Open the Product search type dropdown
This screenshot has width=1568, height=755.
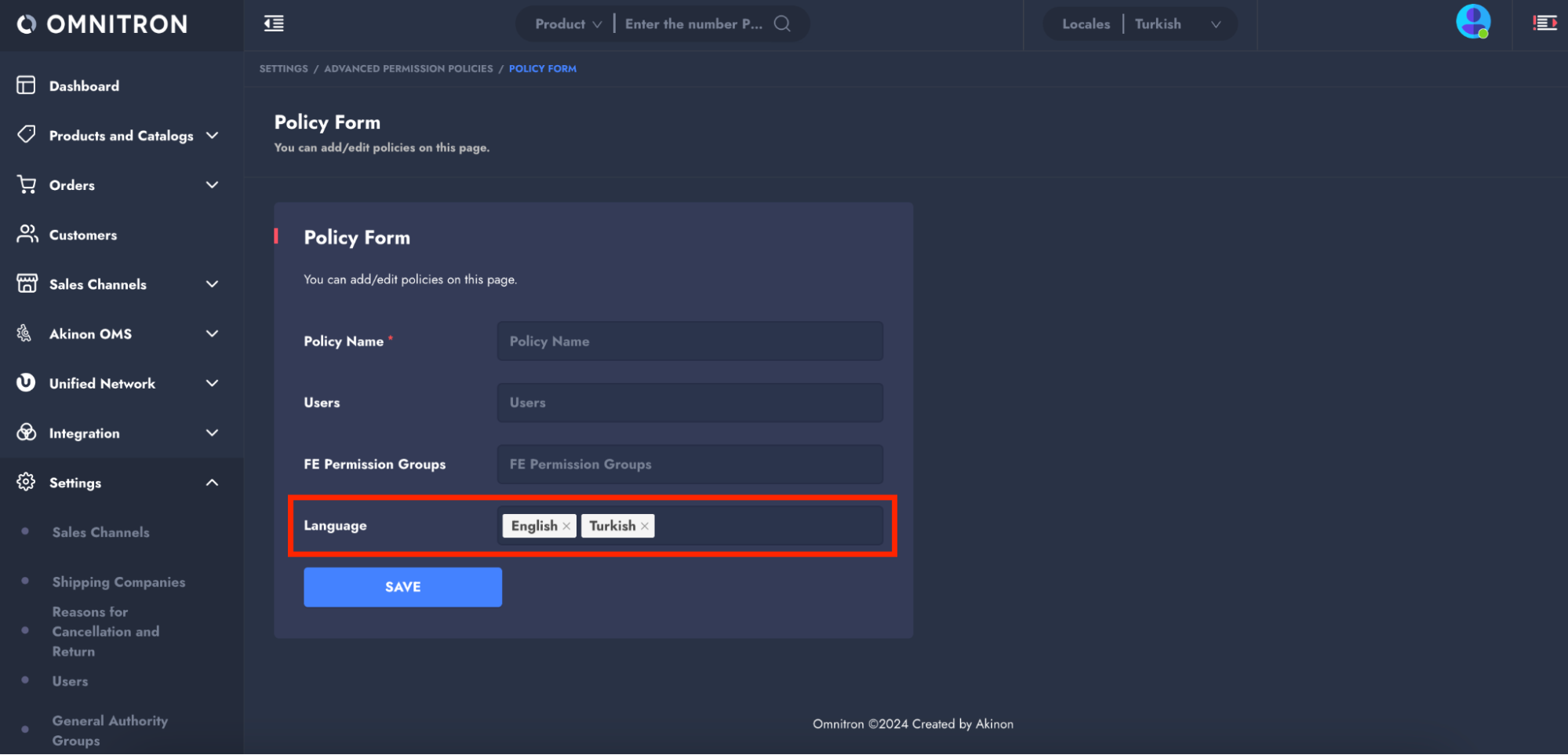pos(568,24)
